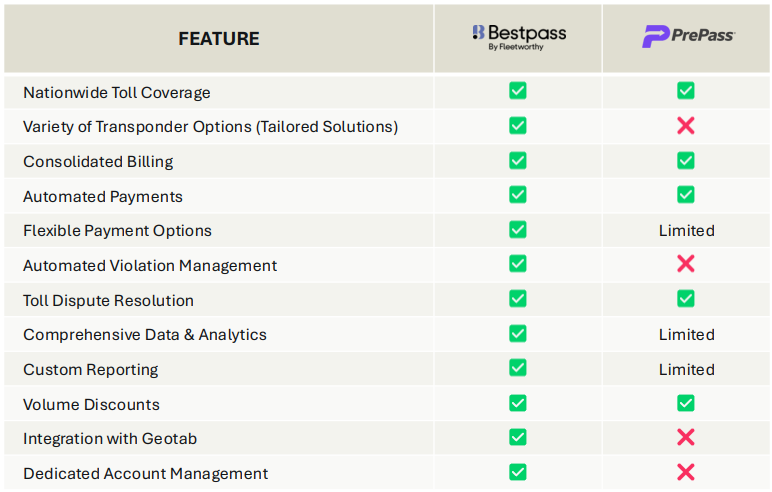772x492 pixels.
Task: Select the 'Integration with Geotab' label
Action: click(x=110, y=439)
